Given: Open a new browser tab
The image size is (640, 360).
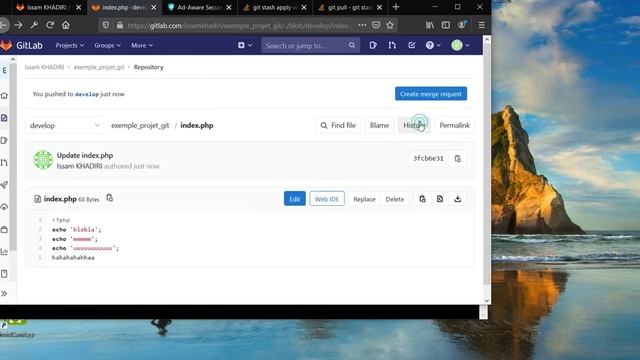Looking at the screenshot, I should tap(396, 7).
